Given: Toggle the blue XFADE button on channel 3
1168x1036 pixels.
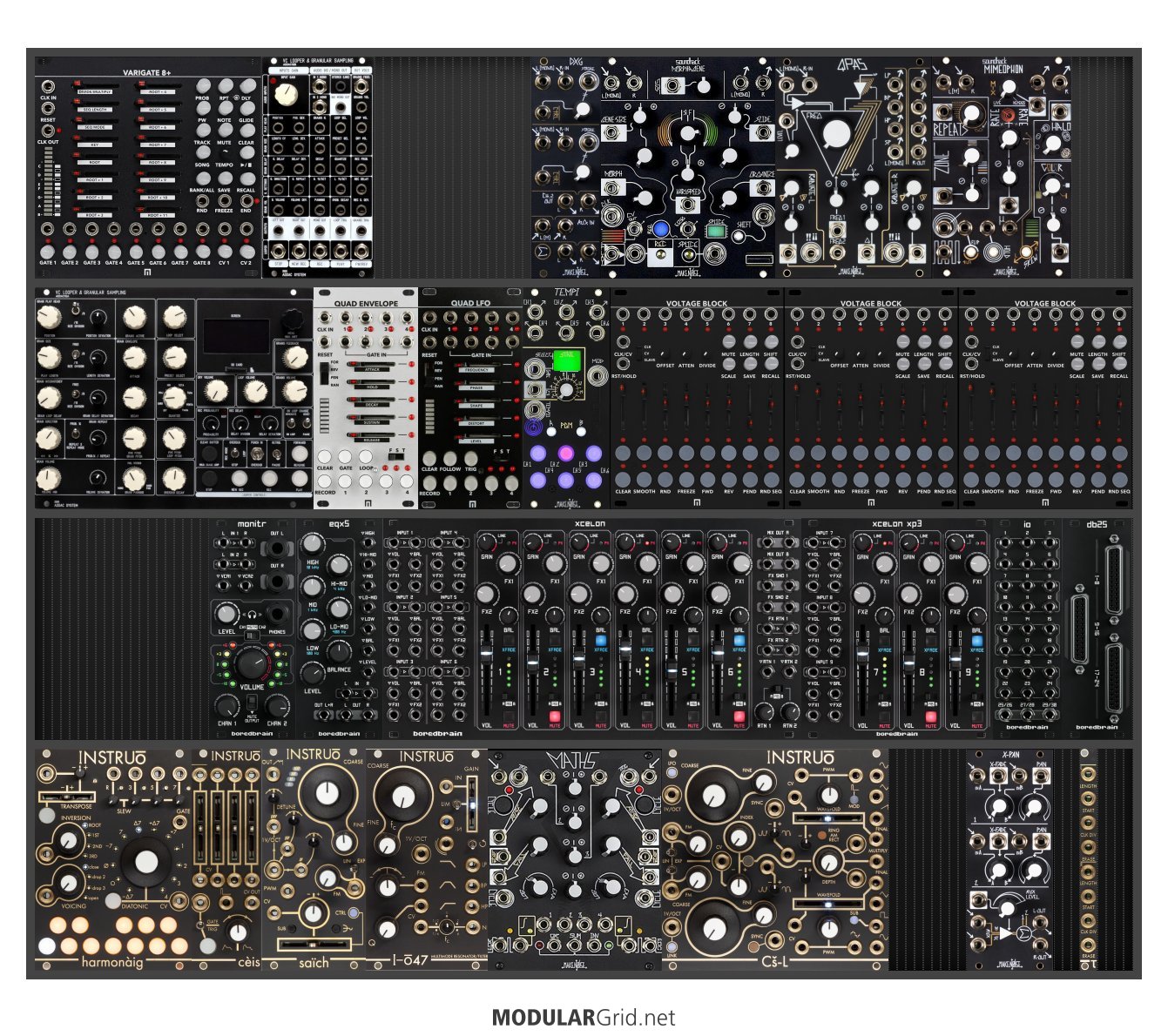Looking at the screenshot, I should tap(600, 641).
